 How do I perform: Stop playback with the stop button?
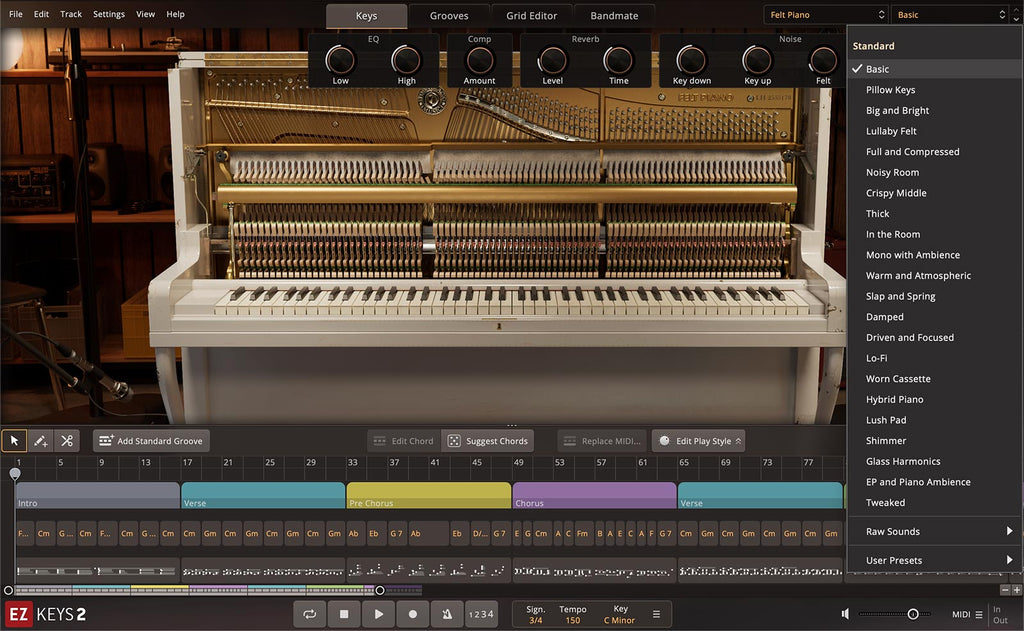[344, 614]
